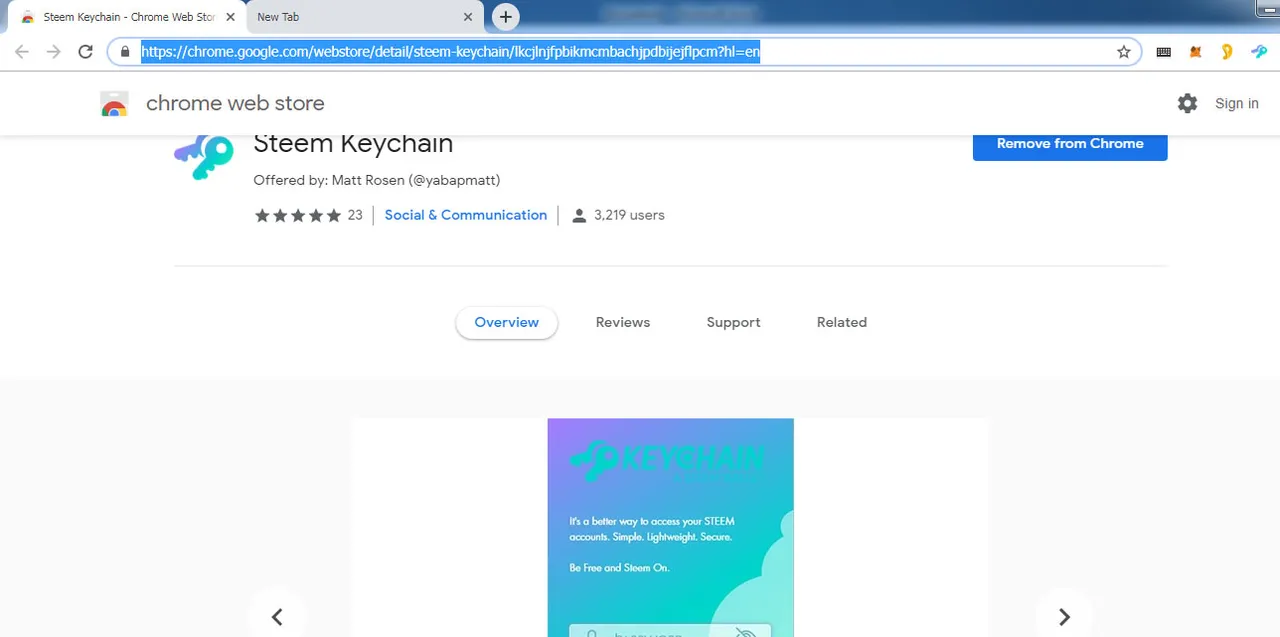Click the address bar URL field
1280x637 pixels.
point(624,52)
